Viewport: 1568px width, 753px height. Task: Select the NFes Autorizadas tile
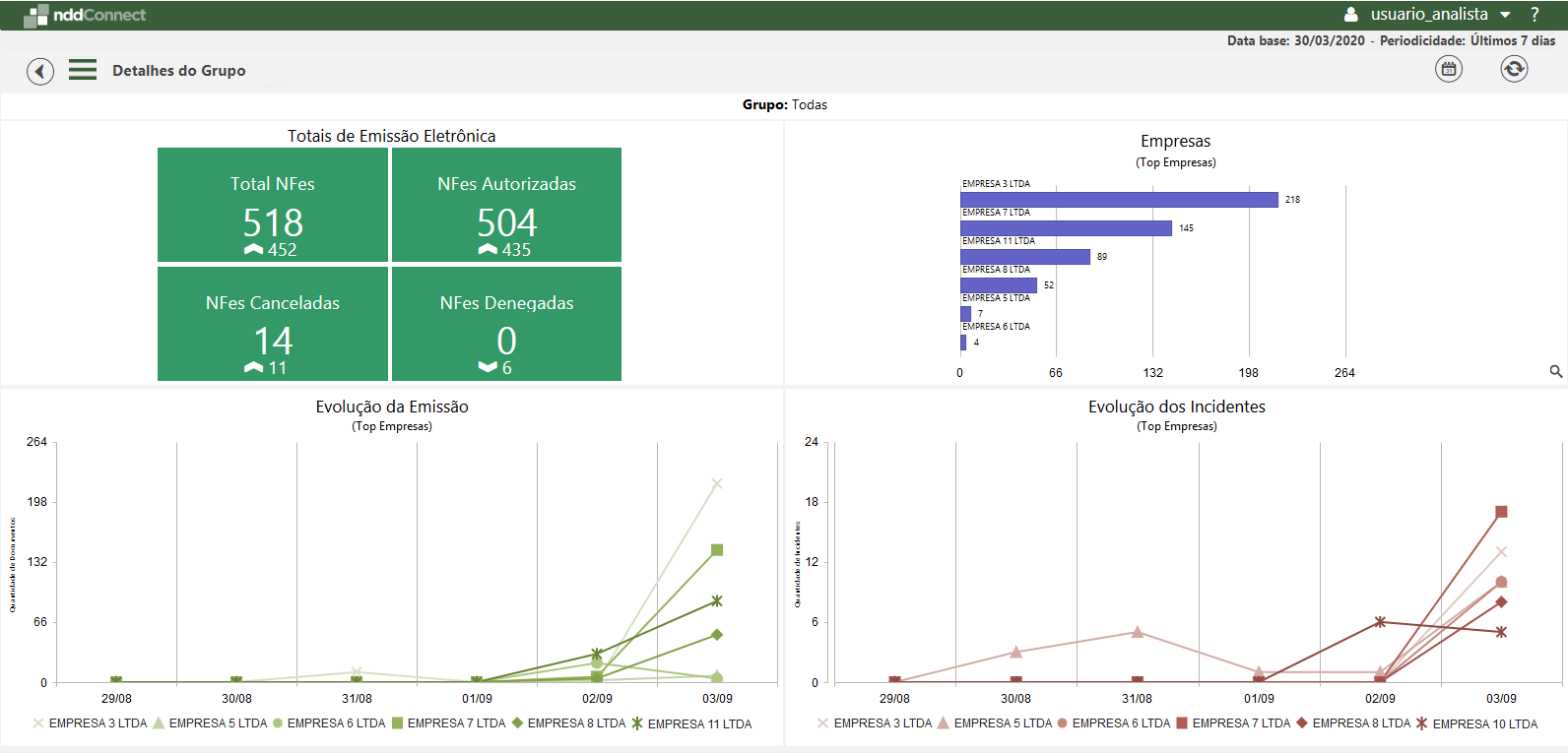[506, 205]
